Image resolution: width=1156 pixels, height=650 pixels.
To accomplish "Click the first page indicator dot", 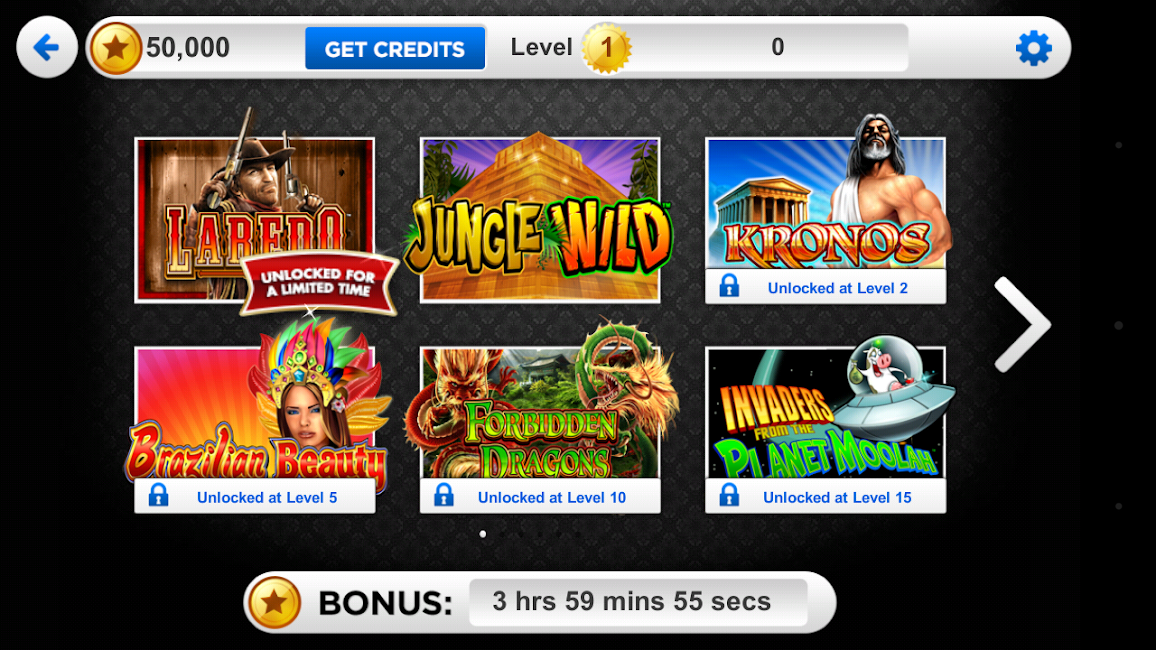I will coord(483,534).
